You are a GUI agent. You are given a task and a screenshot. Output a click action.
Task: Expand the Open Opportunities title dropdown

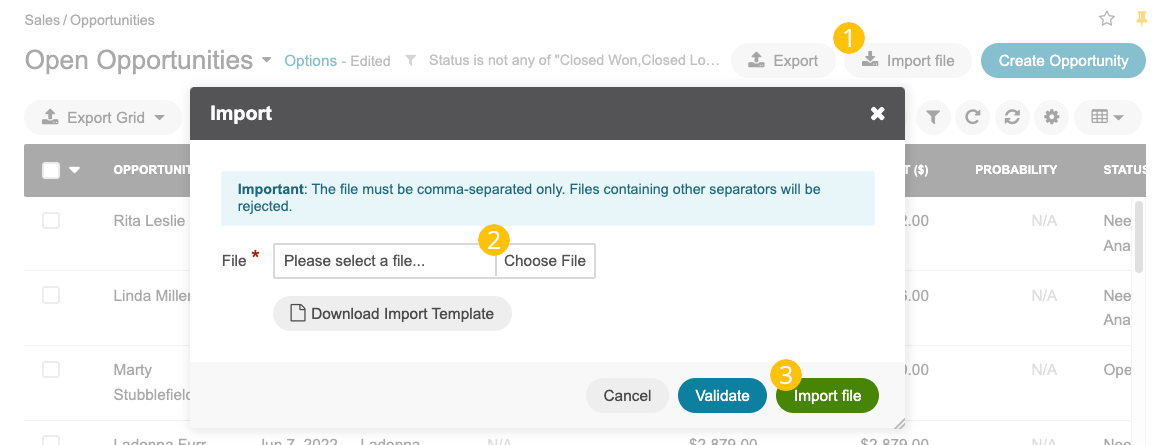267,60
